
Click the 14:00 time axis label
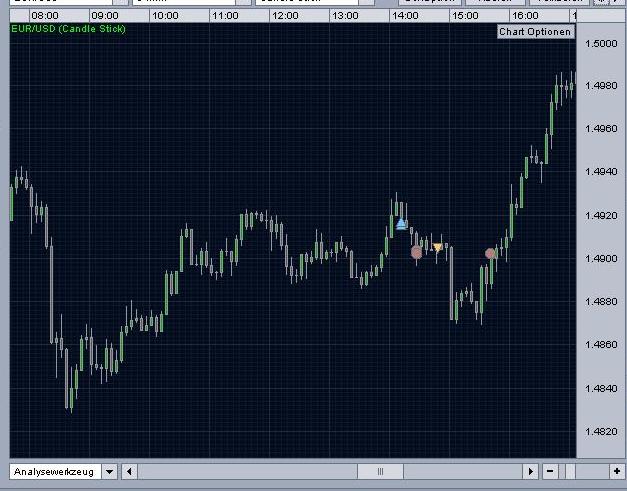coord(405,16)
